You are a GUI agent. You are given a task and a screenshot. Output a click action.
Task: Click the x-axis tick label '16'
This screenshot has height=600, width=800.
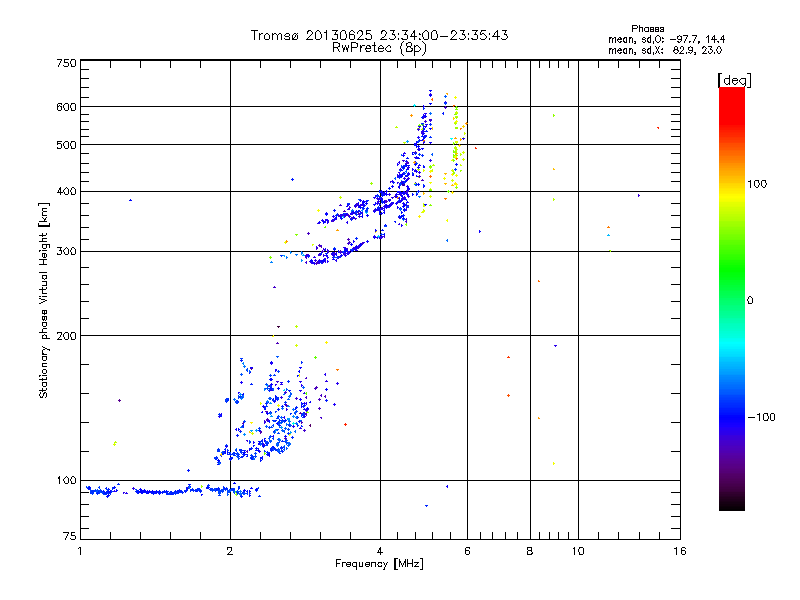pyautogui.click(x=680, y=551)
